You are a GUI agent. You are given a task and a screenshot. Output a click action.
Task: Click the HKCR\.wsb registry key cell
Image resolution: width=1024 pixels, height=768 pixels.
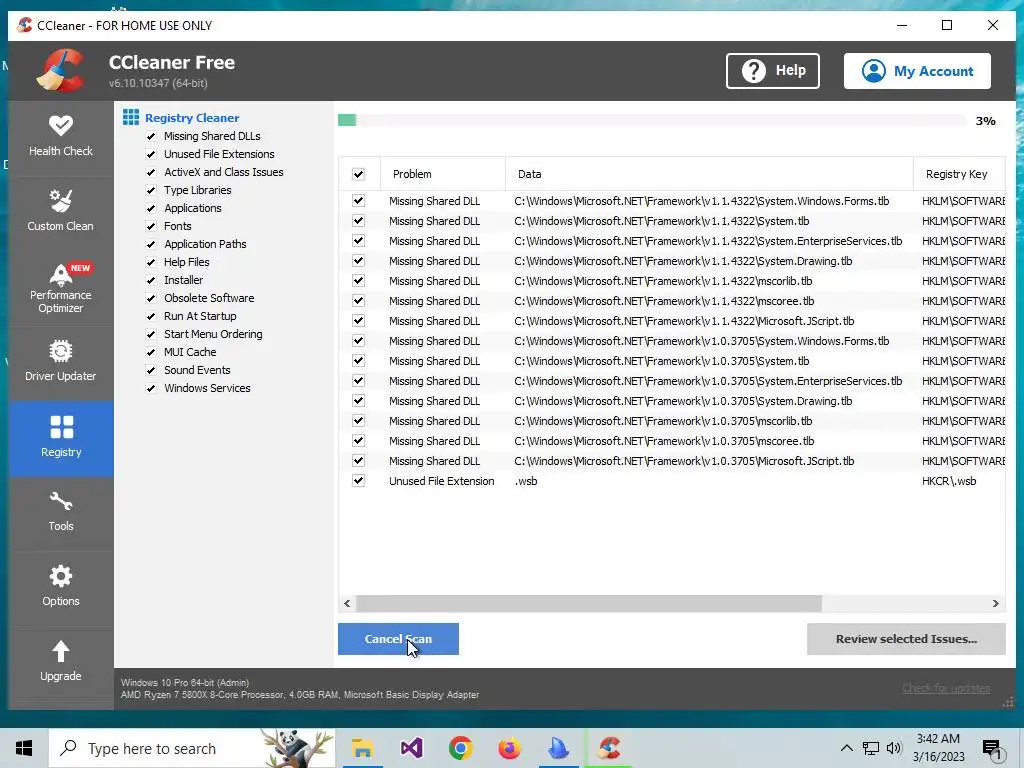click(949, 481)
